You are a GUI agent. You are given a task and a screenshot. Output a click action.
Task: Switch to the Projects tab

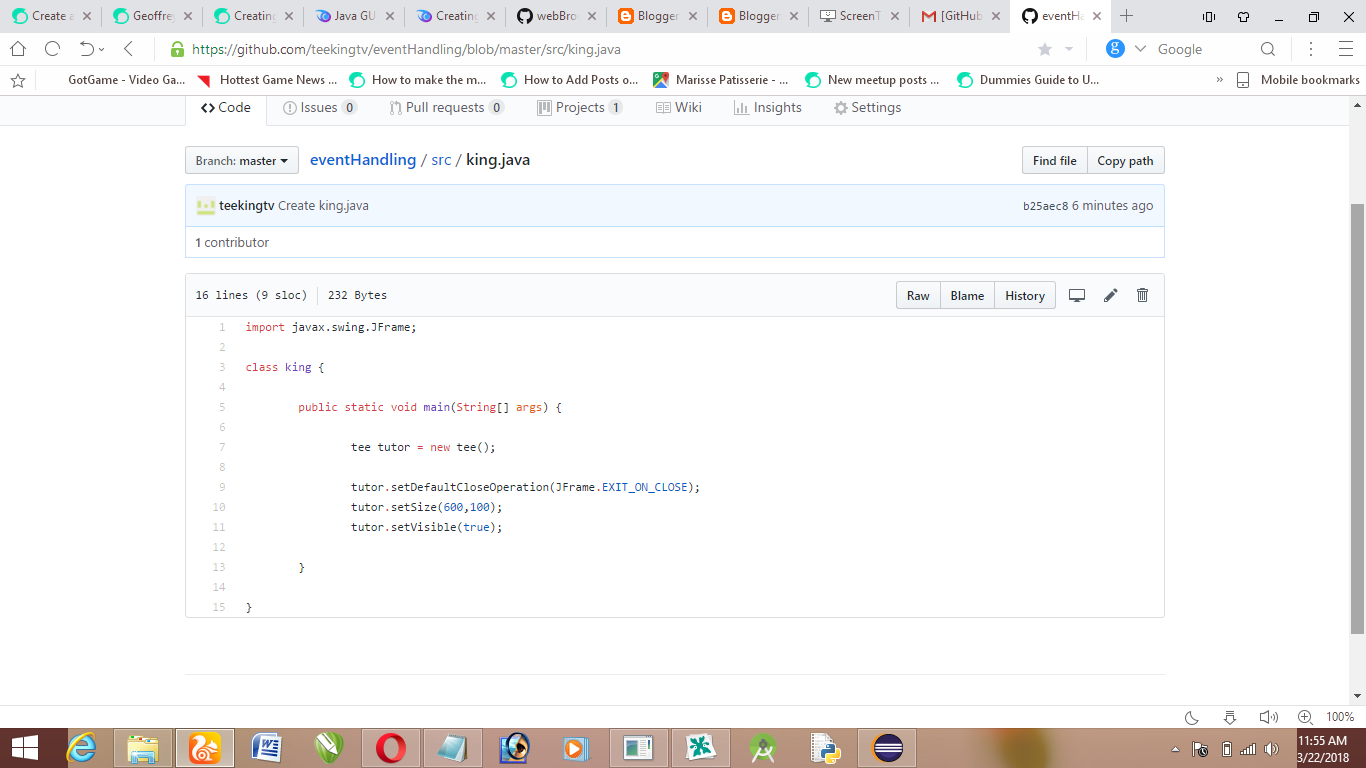(x=580, y=107)
